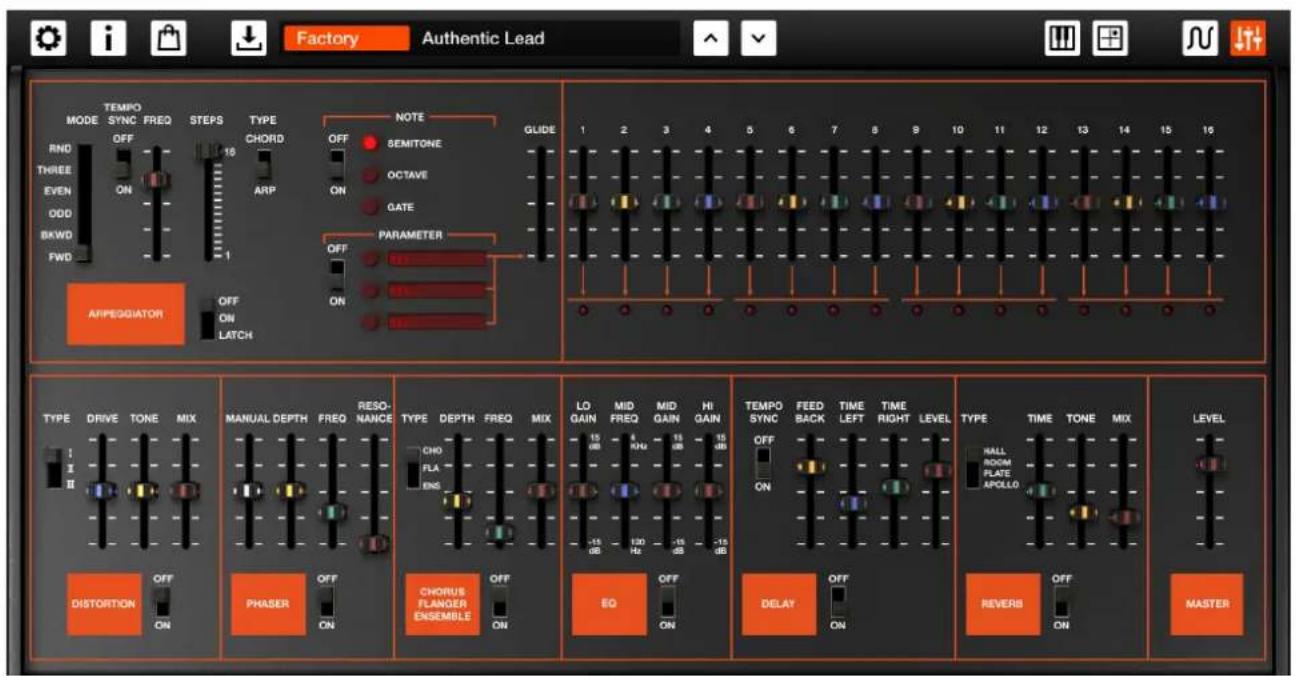Click the DELAY orange button
This screenshot has width=1296, height=676.
pos(779,604)
